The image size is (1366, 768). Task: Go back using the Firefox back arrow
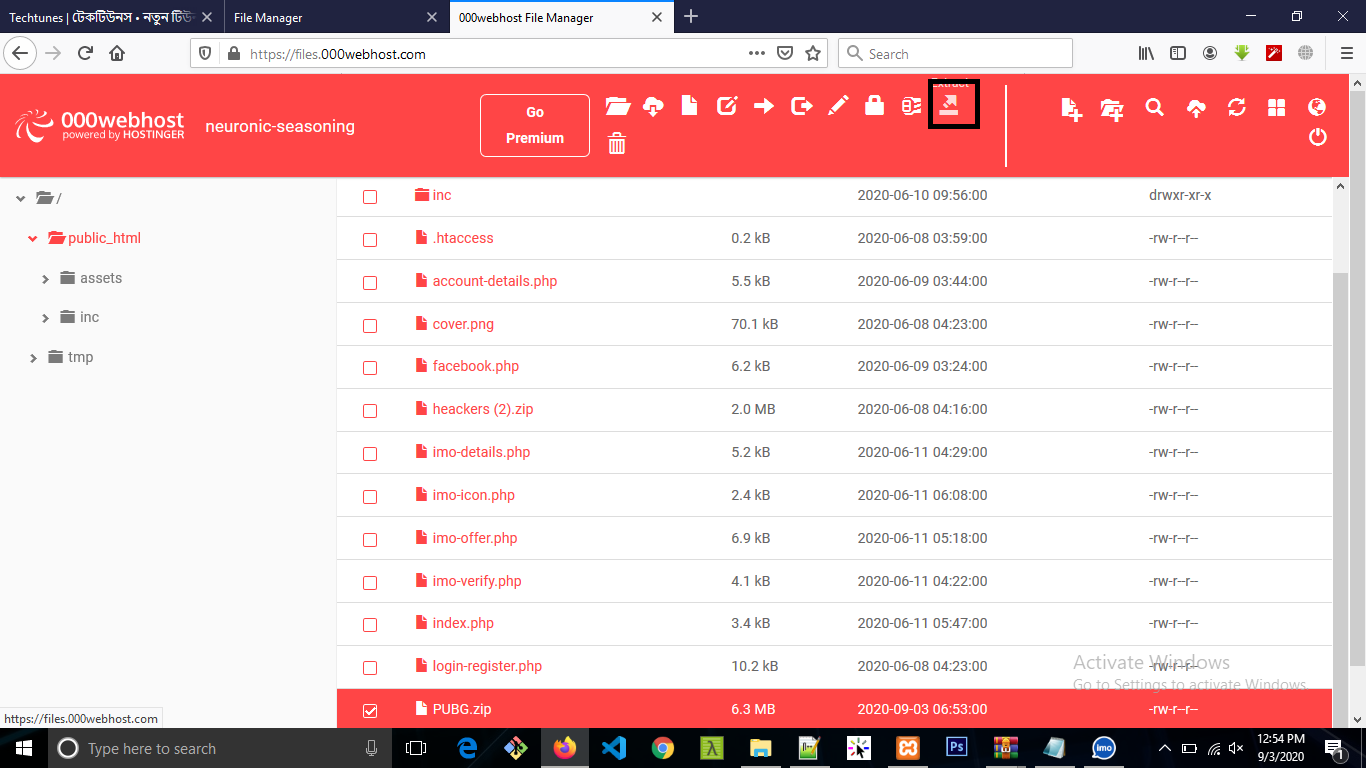(x=22, y=53)
